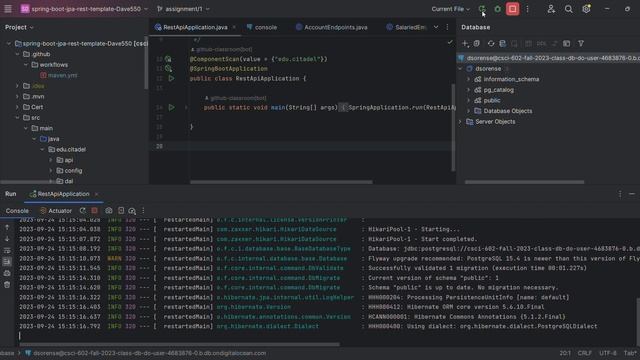Image resolution: width=640 pixels, height=360 pixels.
Task: Open Search Everywhere magnifier
Action: click(568, 9)
